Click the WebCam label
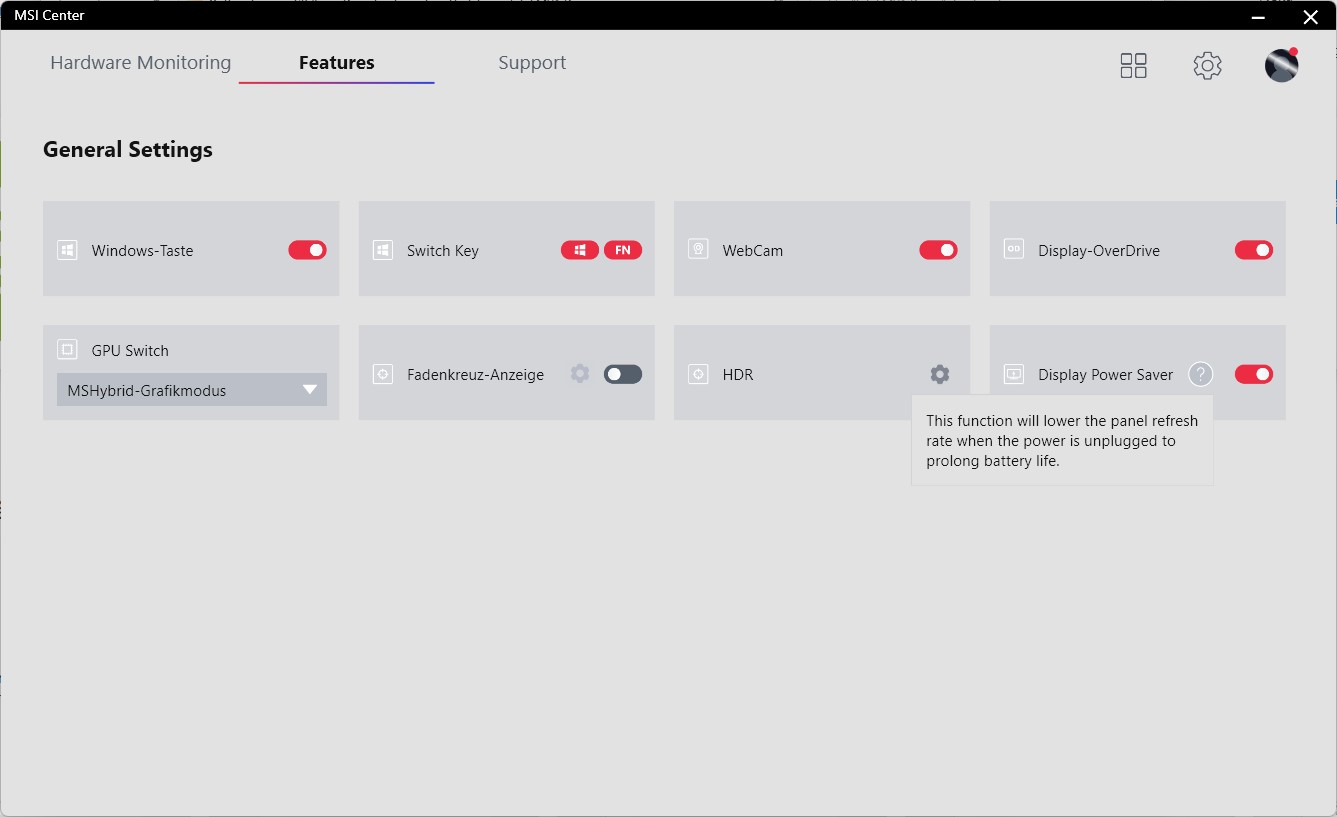The width and height of the screenshot is (1337, 817). (x=753, y=251)
